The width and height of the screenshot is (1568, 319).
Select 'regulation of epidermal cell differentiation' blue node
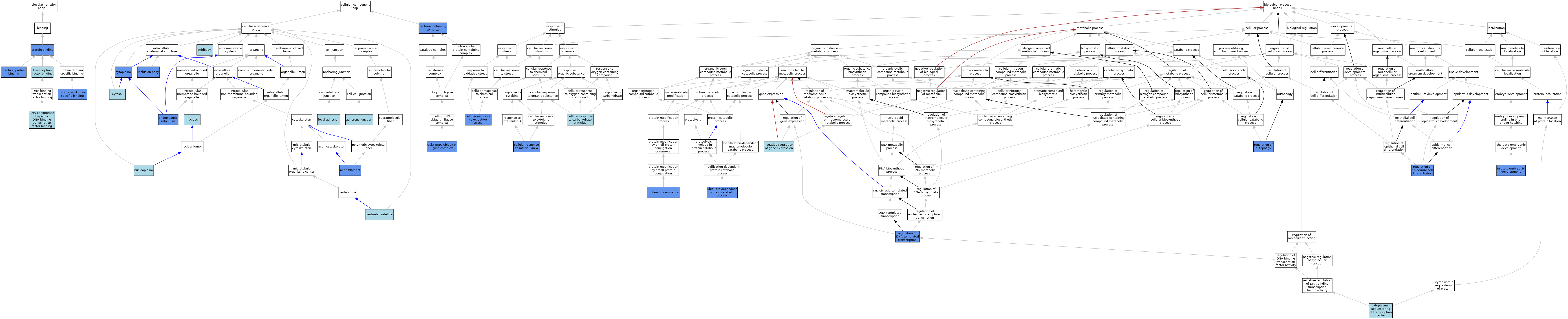1422,170
